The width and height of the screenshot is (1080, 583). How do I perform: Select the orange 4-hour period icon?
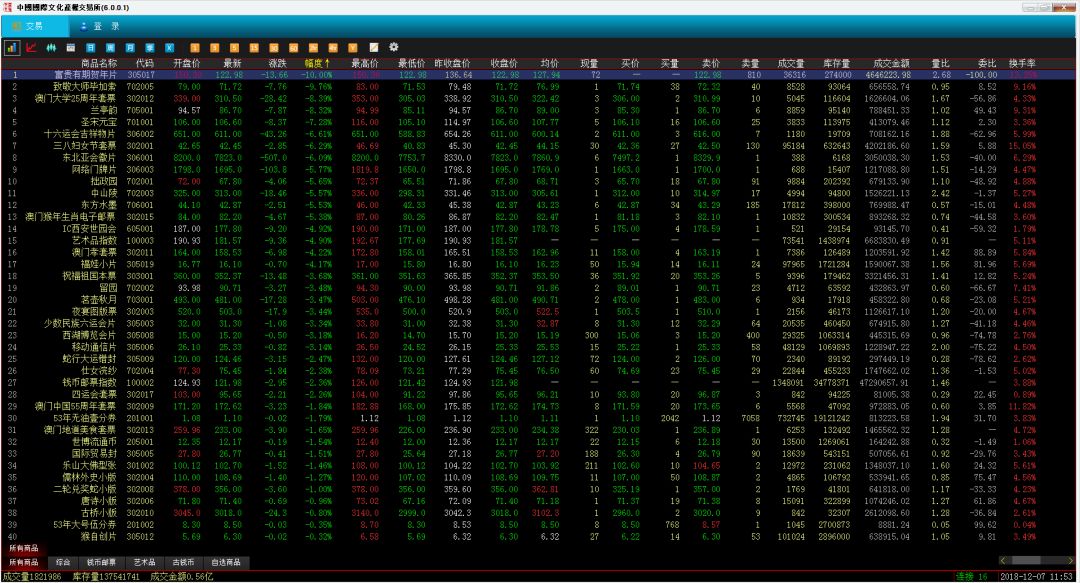pos(333,48)
